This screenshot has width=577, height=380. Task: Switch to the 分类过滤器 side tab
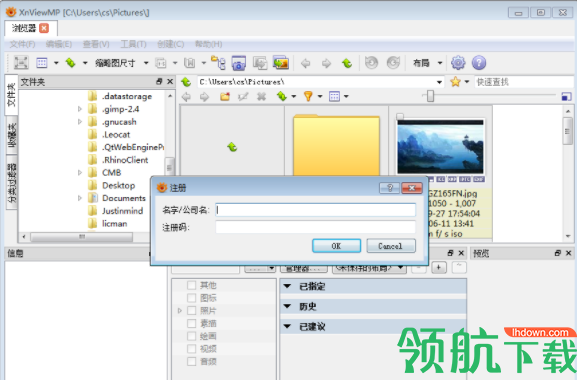[x=12, y=183]
